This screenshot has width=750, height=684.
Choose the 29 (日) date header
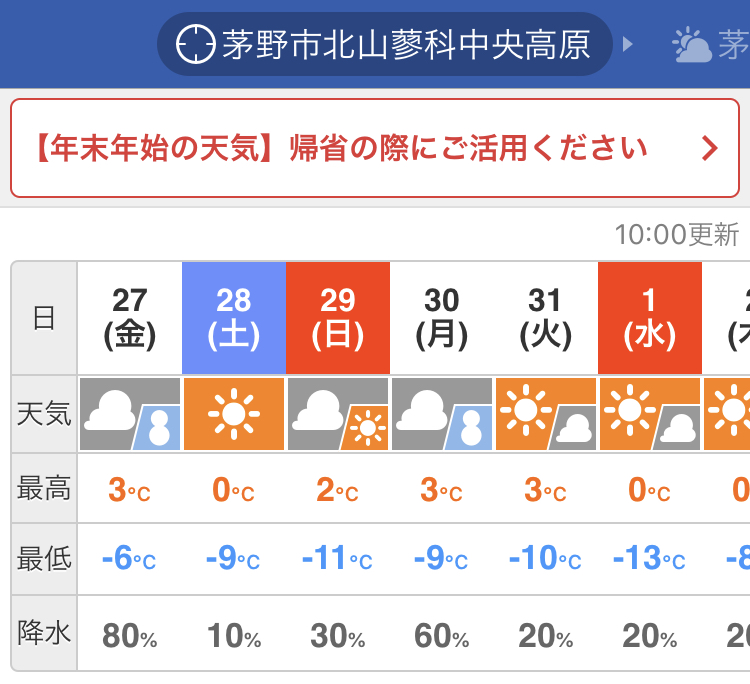338,318
